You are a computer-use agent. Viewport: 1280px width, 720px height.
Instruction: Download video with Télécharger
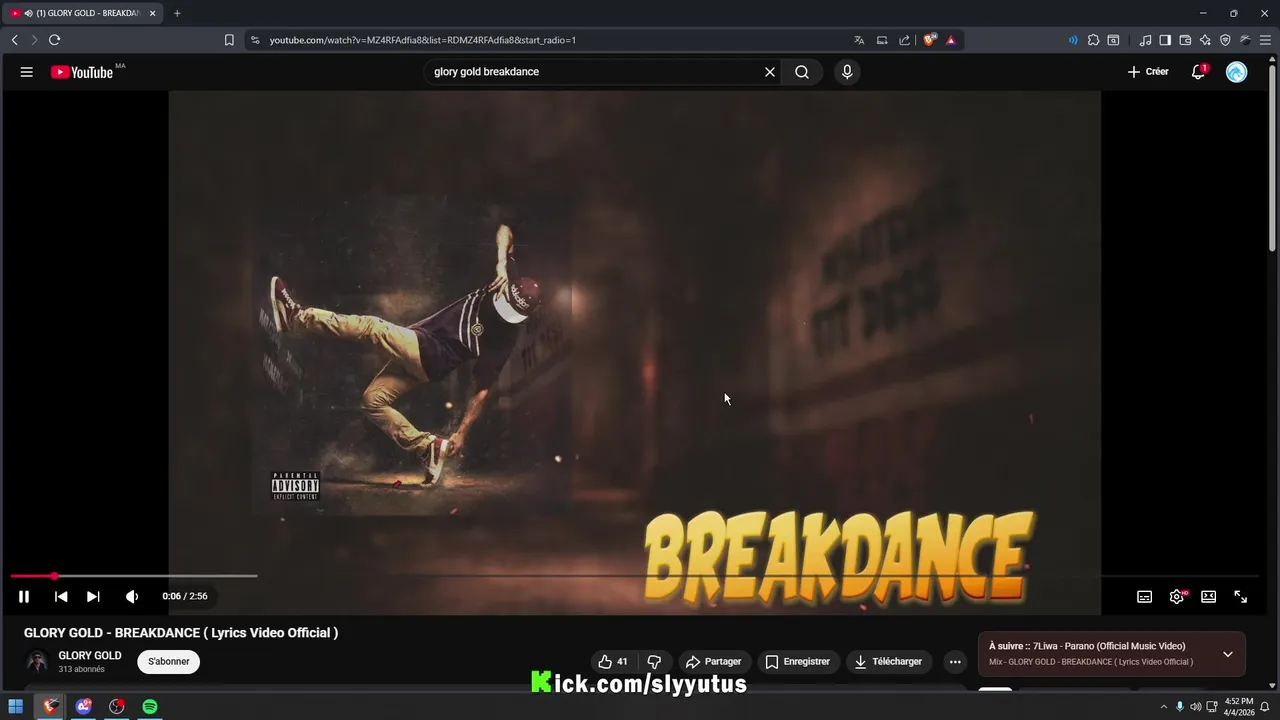point(888,662)
